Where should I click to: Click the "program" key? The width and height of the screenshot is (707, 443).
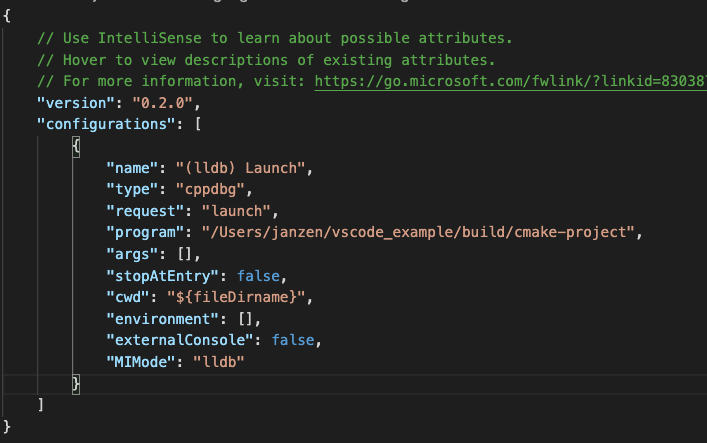tap(145, 232)
